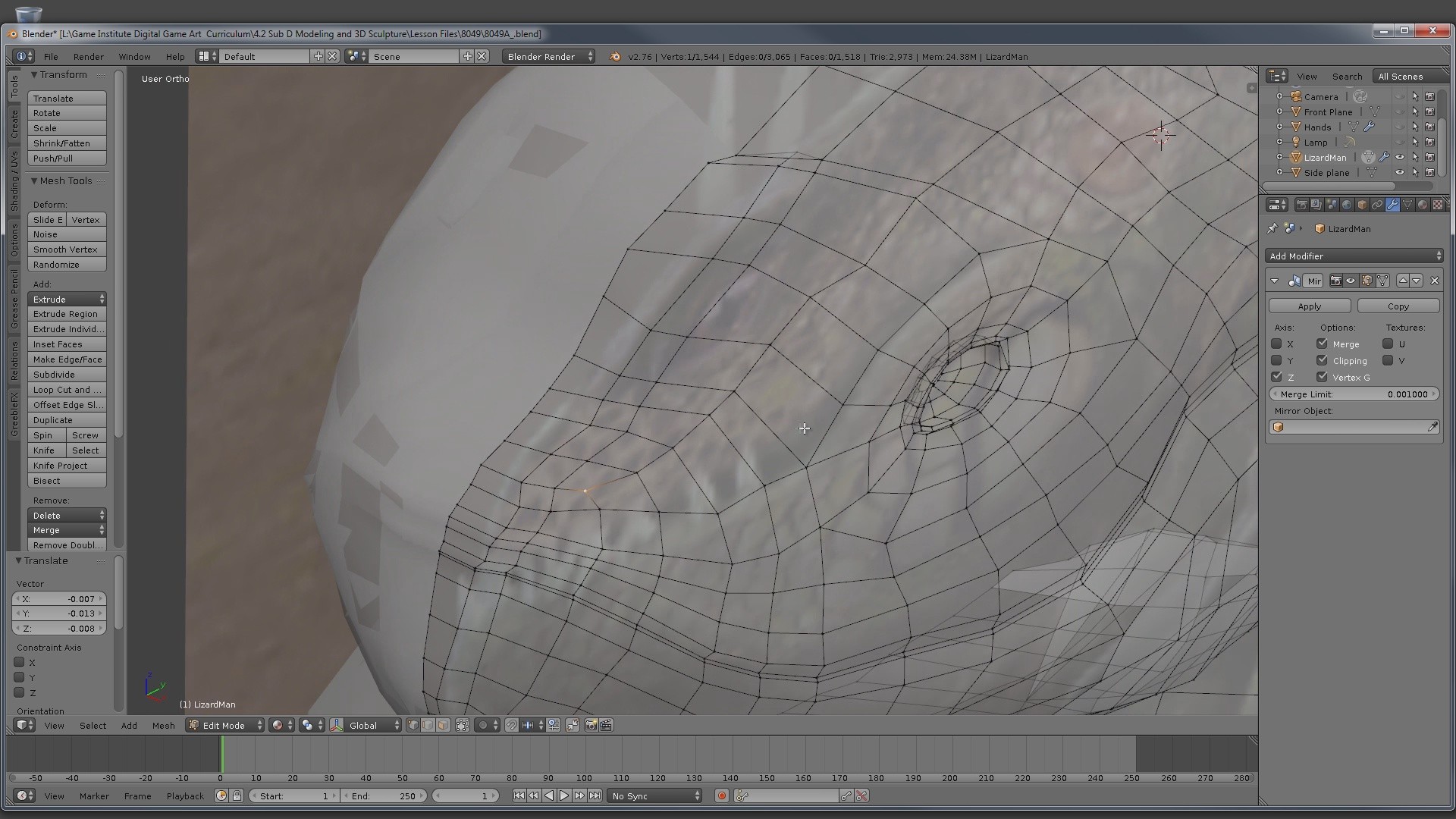
Task: Open the Edit Mode selector dropdown
Action: coord(225,725)
